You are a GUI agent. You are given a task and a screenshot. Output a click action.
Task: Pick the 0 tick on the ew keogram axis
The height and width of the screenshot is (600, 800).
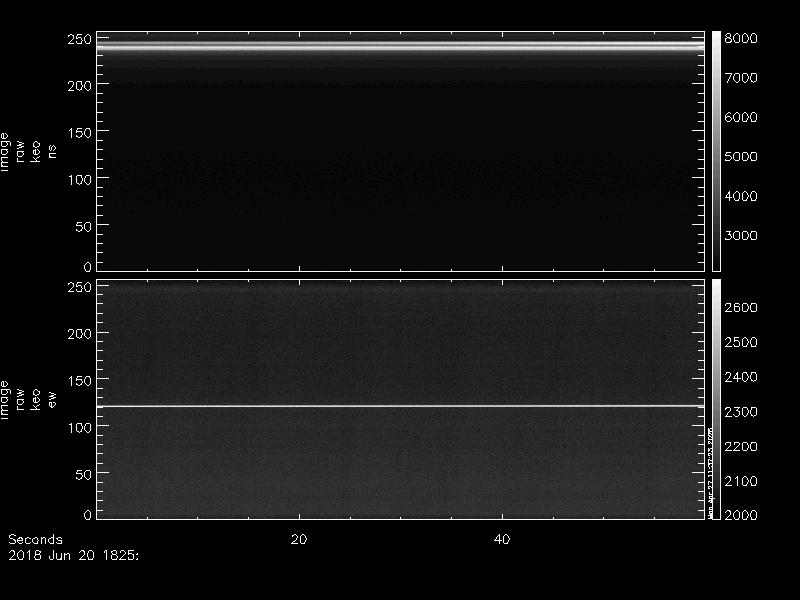point(88,515)
